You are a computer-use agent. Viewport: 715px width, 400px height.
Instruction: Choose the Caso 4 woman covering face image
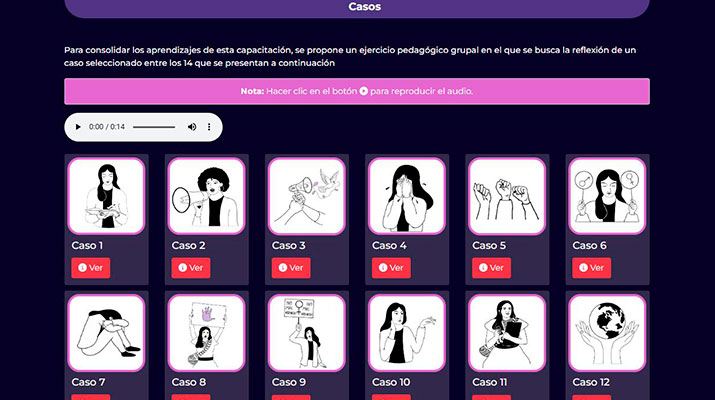tap(407, 196)
